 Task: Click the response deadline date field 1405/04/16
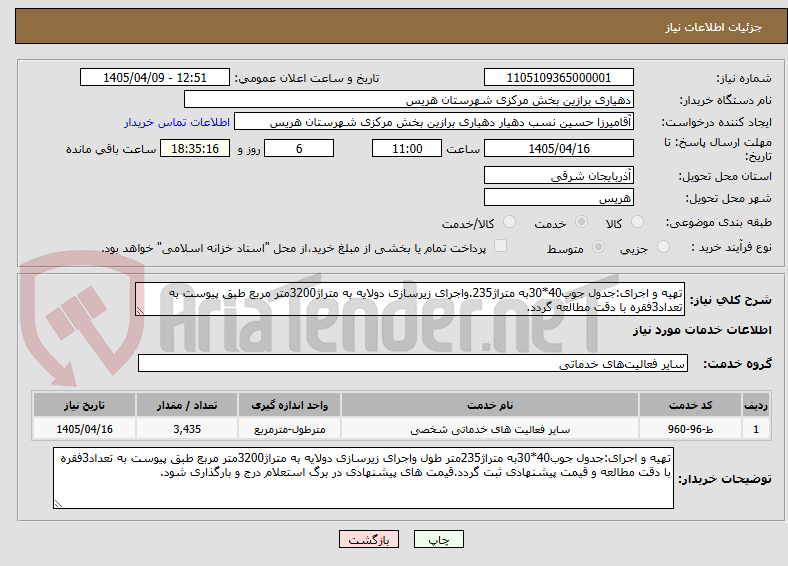point(558,148)
